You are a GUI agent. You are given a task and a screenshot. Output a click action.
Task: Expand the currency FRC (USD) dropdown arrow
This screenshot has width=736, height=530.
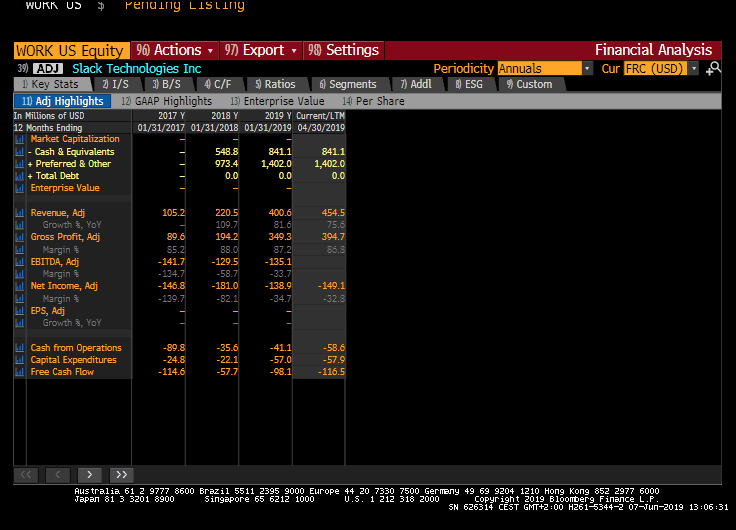pyautogui.click(x=694, y=69)
